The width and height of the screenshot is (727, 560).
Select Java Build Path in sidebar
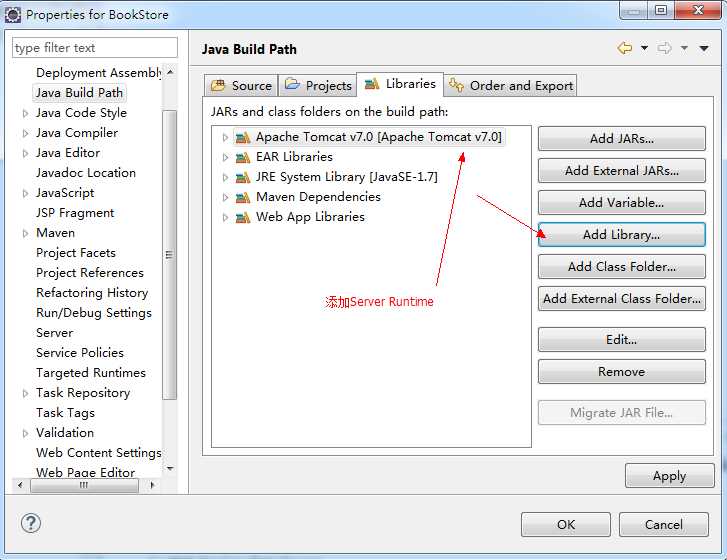tap(79, 93)
